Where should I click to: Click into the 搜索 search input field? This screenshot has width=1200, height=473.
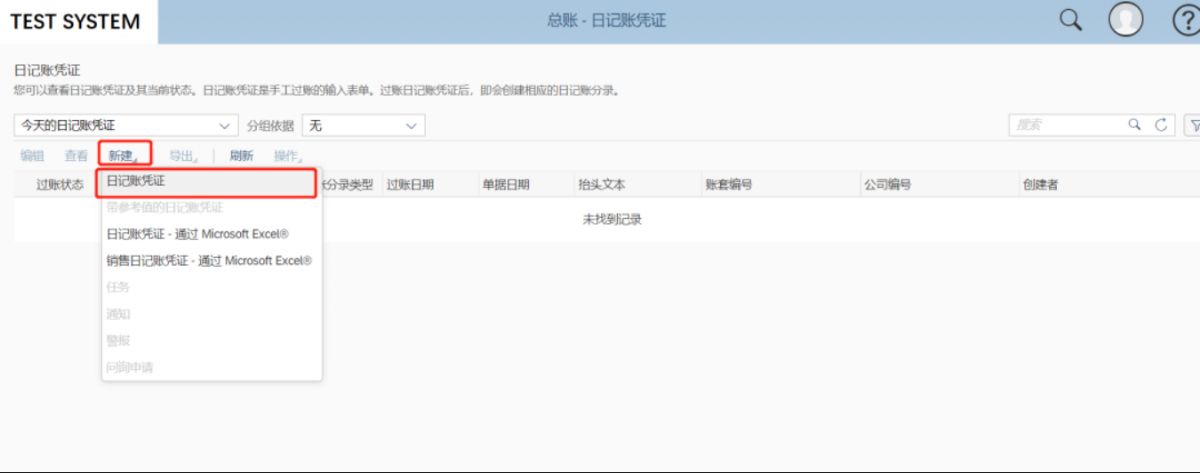click(1065, 125)
